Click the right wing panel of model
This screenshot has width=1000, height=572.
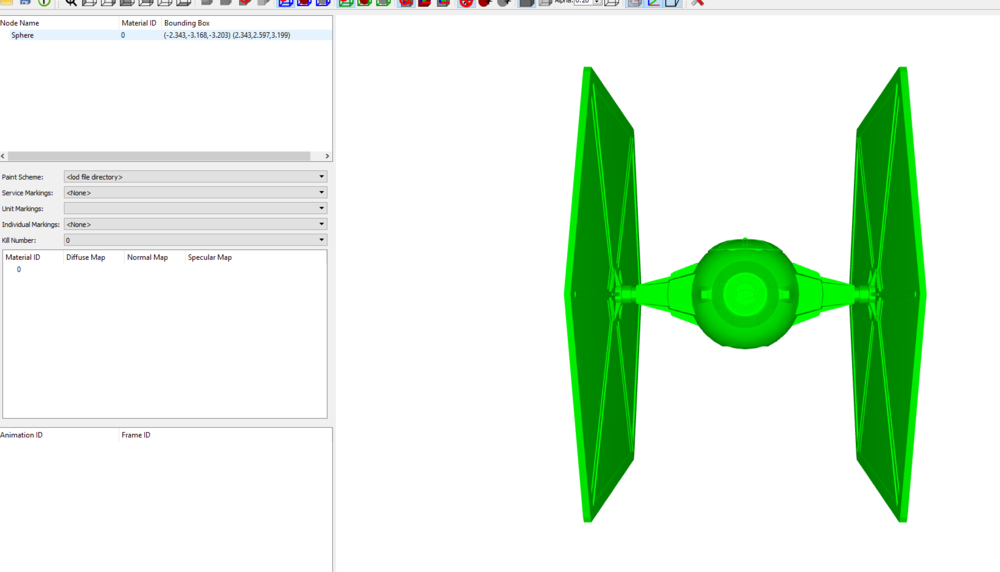click(x=888, y=294)
